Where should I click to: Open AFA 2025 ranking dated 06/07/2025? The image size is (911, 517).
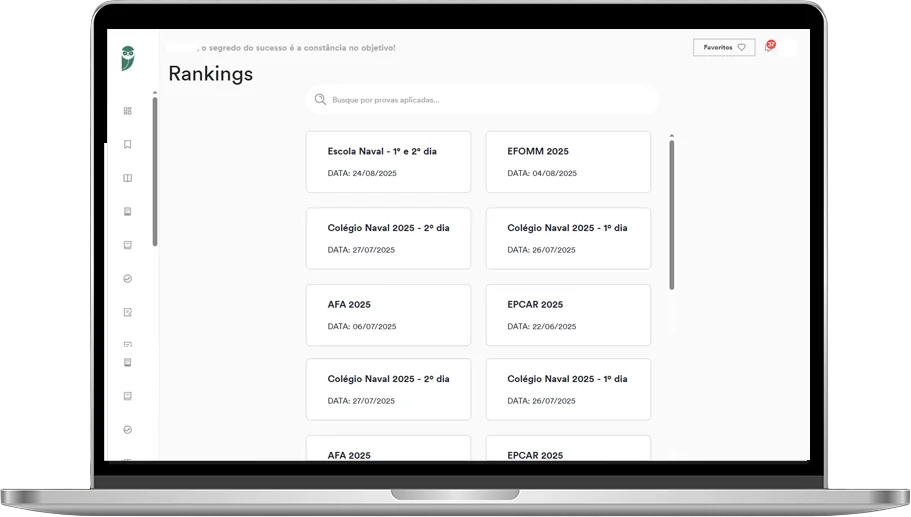(388, 315)
